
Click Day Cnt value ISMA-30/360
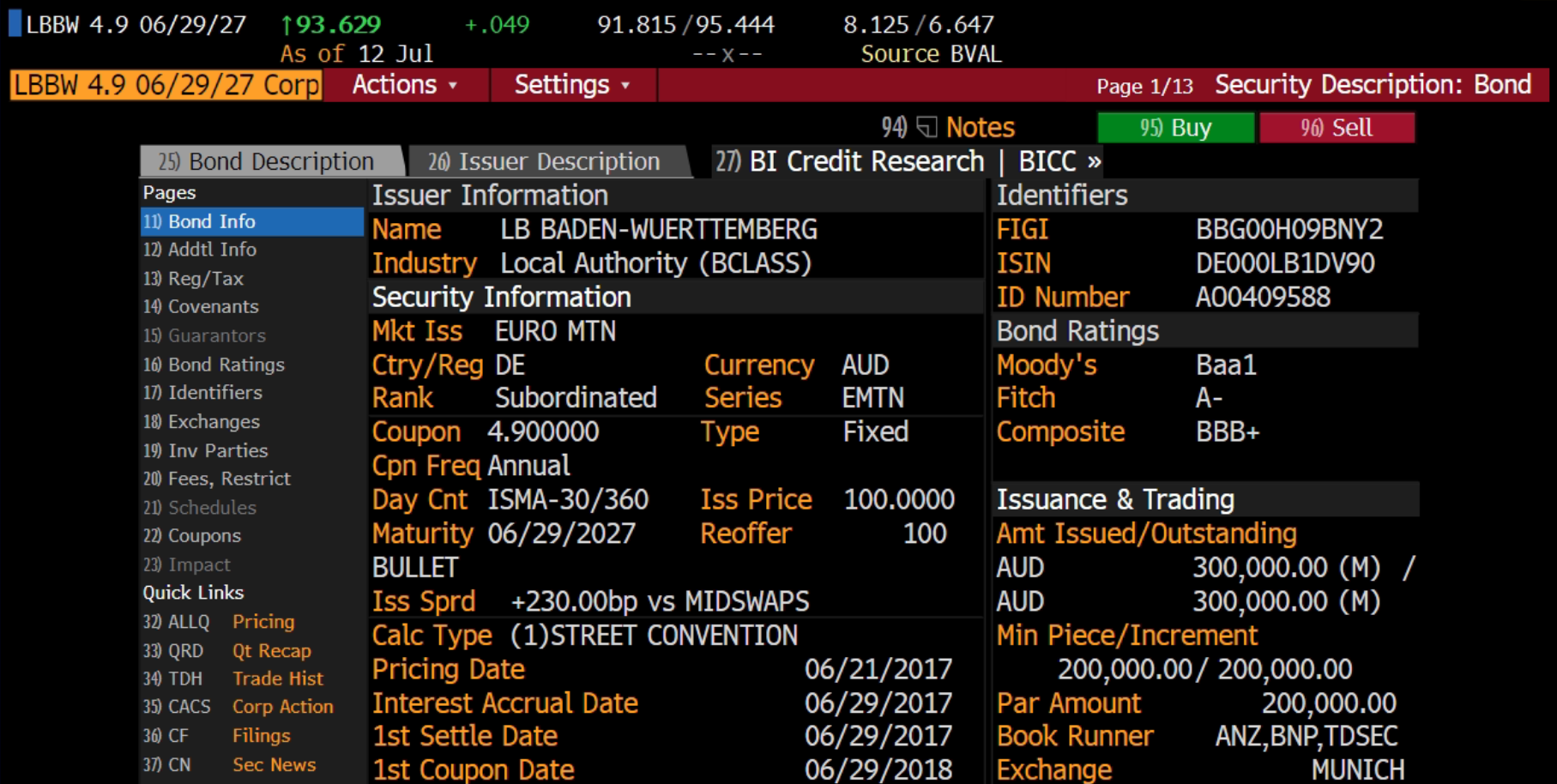(568, 500)
